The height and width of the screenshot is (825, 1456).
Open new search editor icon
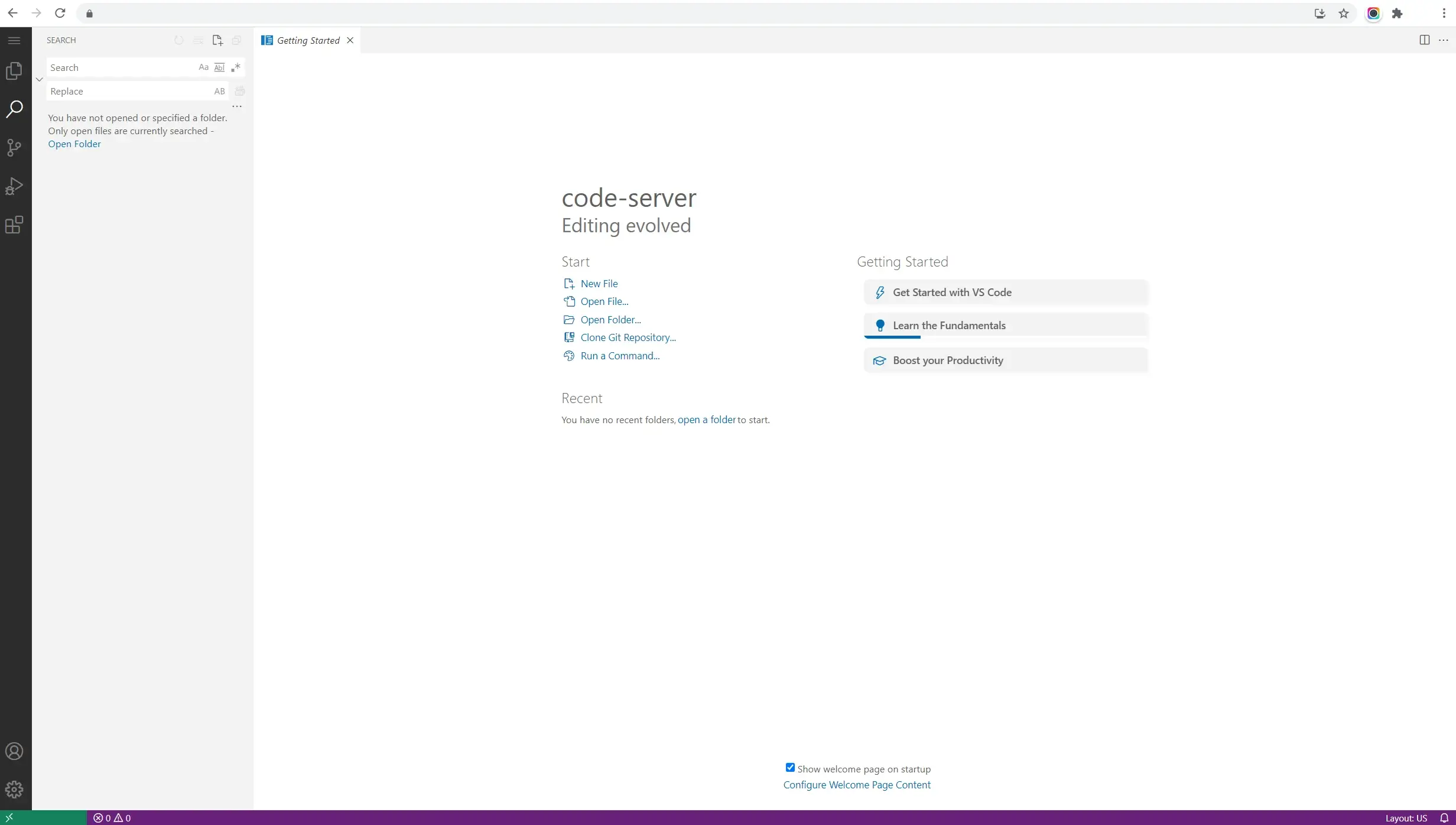coord(217,40)
